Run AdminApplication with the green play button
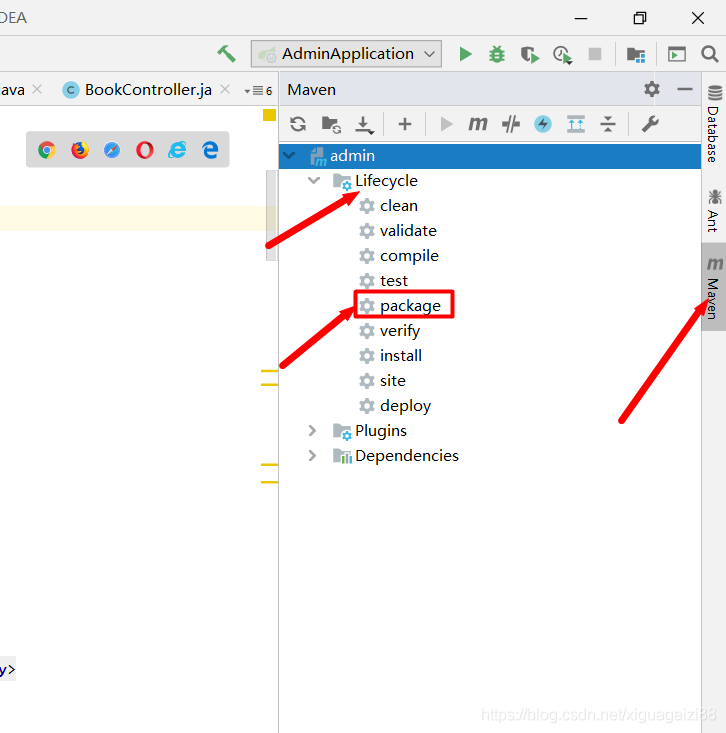 [465, 54]
